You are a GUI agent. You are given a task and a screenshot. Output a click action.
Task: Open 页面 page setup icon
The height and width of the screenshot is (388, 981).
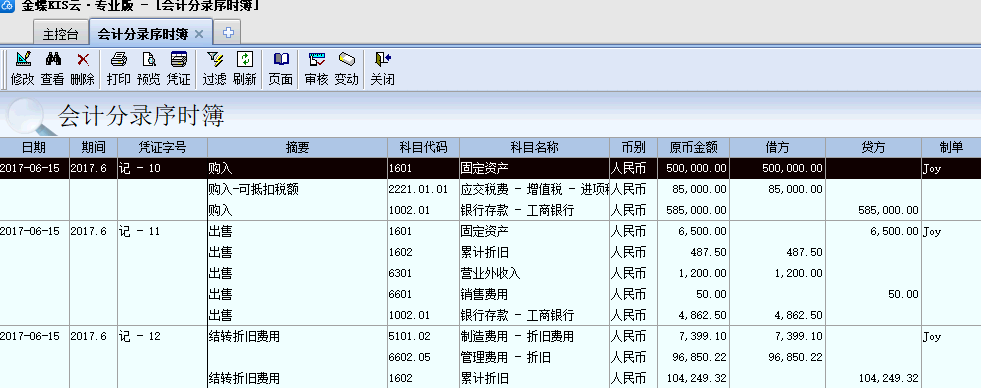(281, 59)
